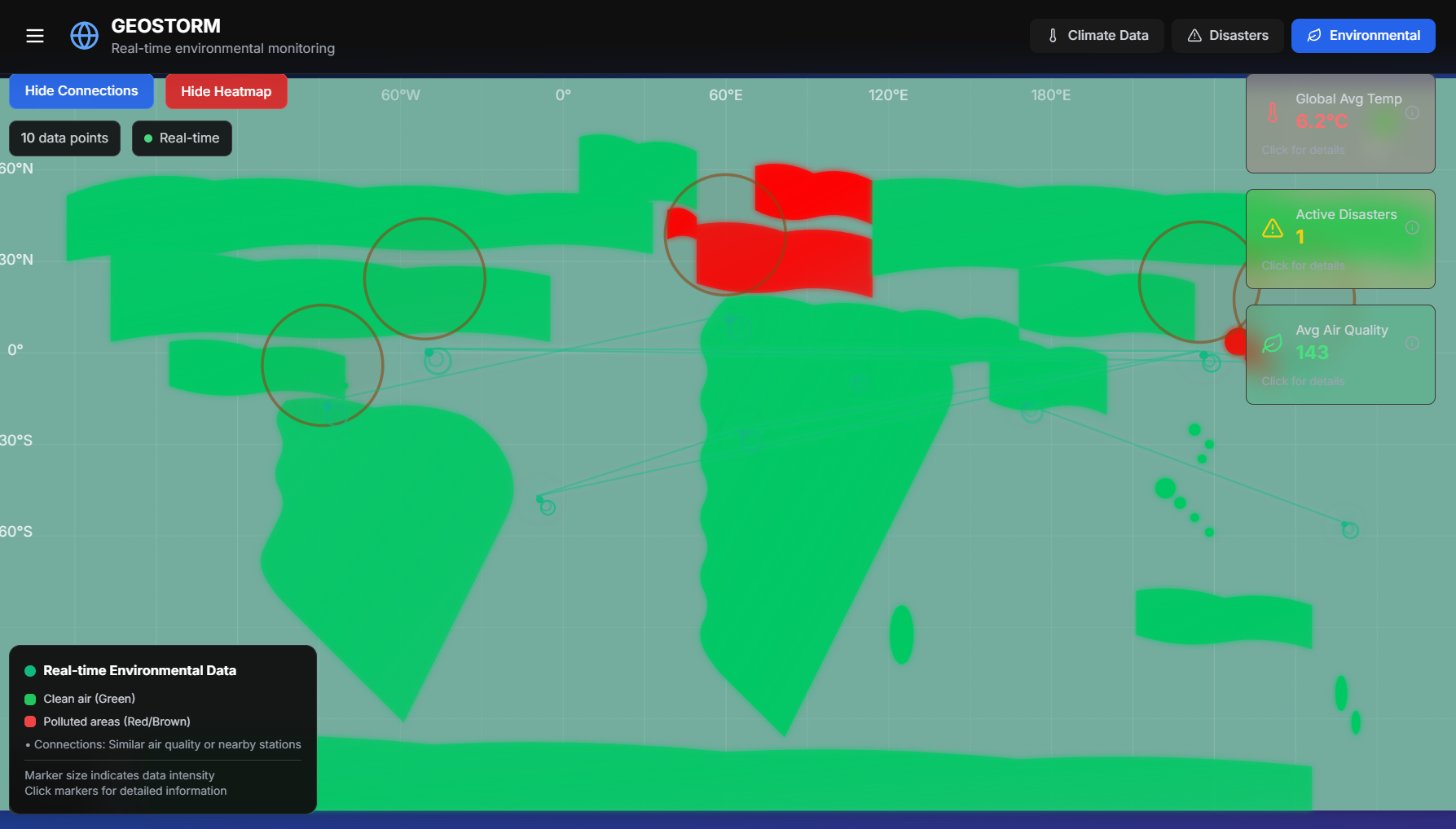Click the solid red polluted marker on map
The width and height of the screenshot is (1456, 829).
click(1237, 342)
